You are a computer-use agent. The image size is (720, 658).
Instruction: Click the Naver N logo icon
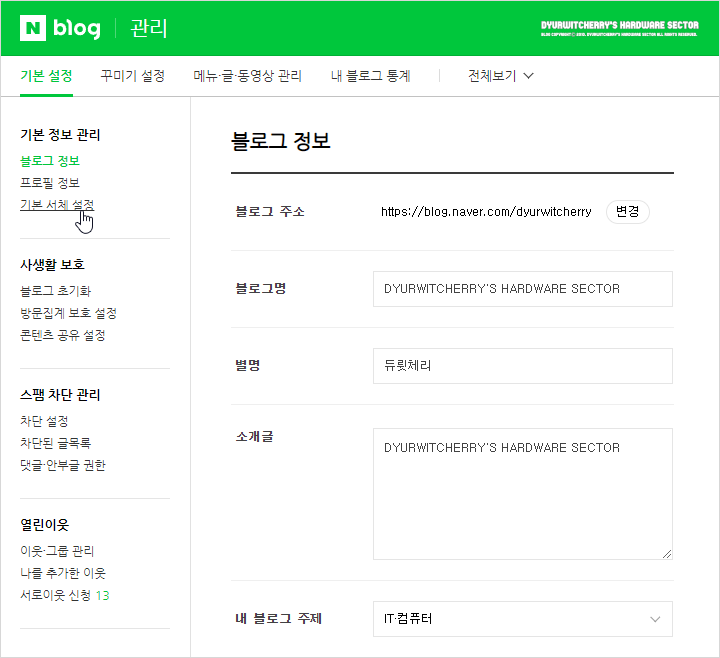[33, 28]
